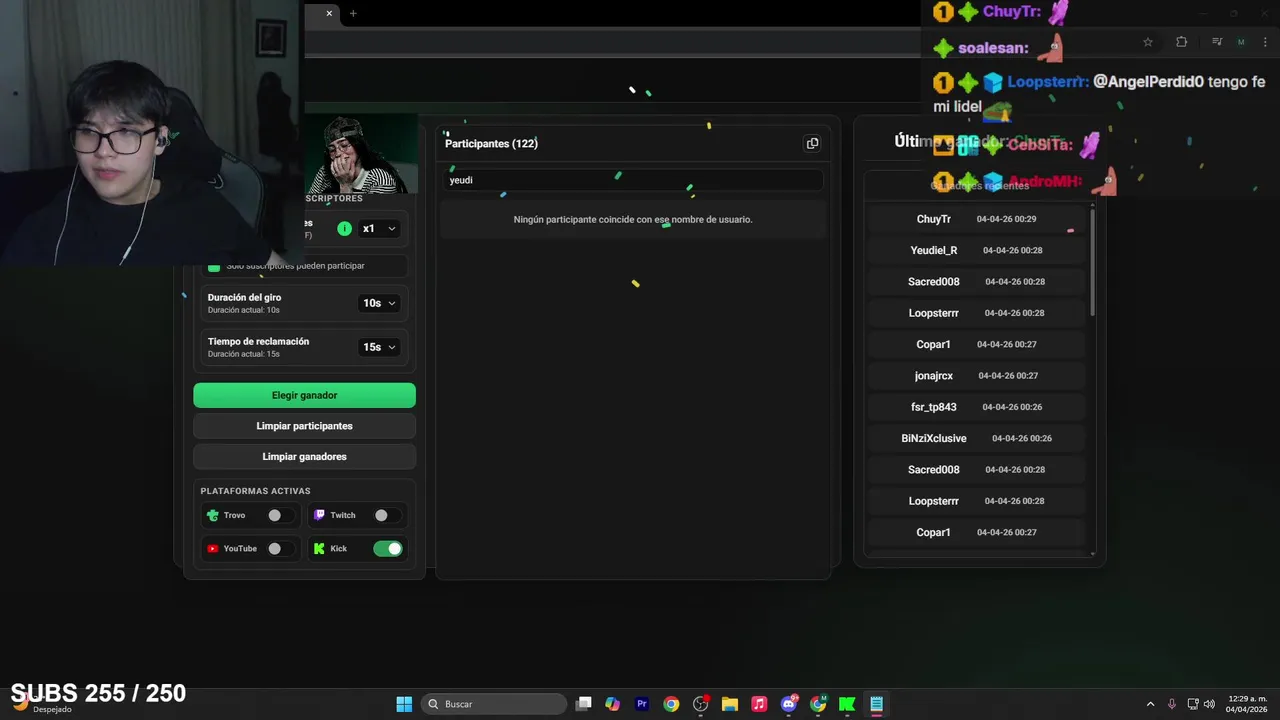This screenshot has width=1280, height=720.
Task: Uncheck Solo suscriptores pueden participar
Action: [214, 266]
